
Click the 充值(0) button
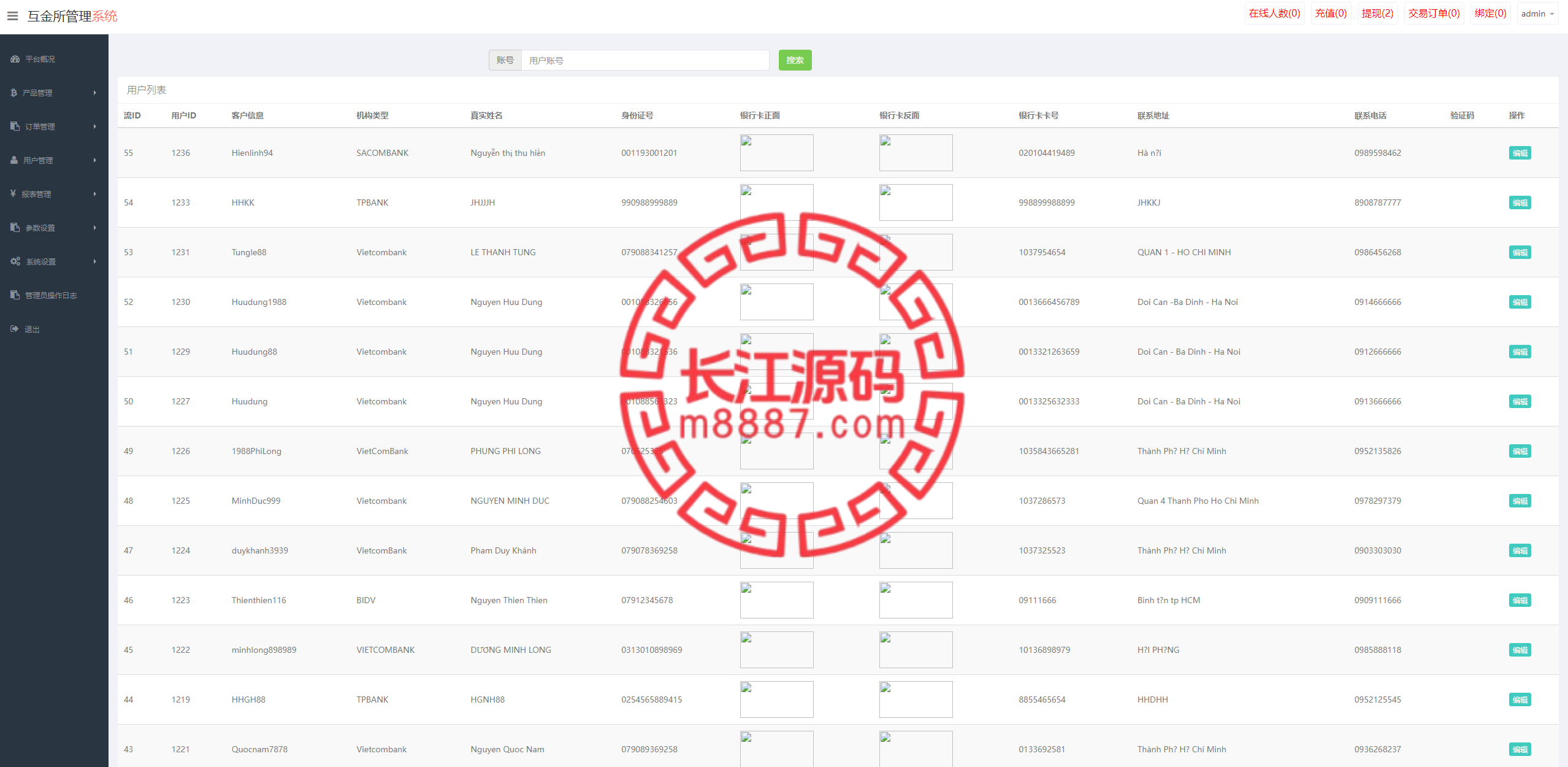click(x=1331, y=13)
